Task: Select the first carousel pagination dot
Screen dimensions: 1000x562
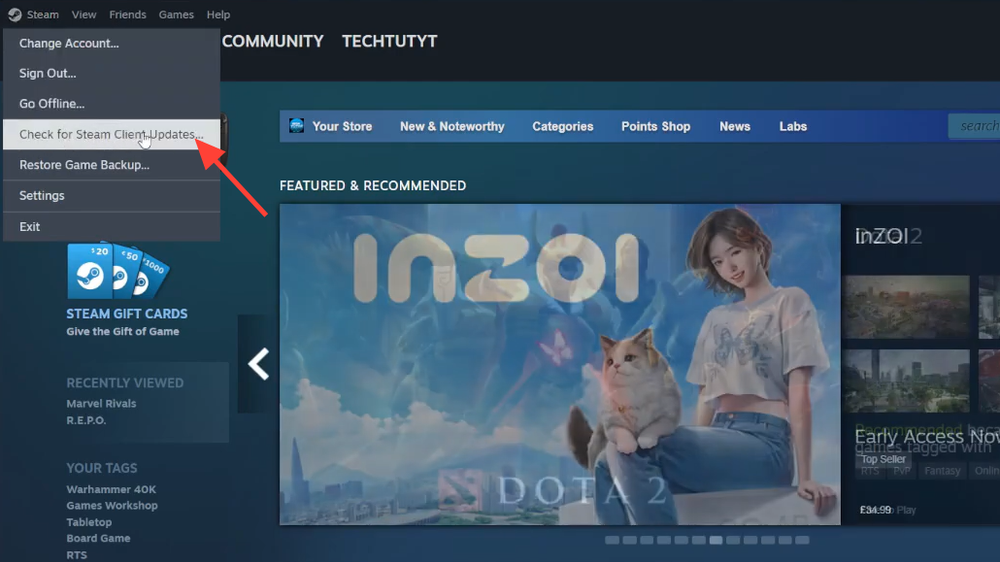Action: pyautogui.click(x=612, y=540)
